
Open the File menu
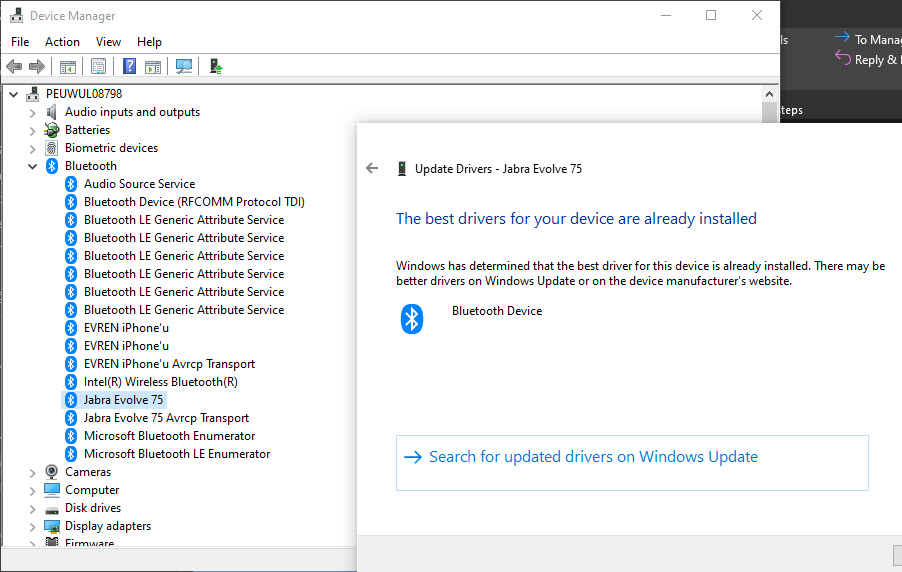(20, 41)
